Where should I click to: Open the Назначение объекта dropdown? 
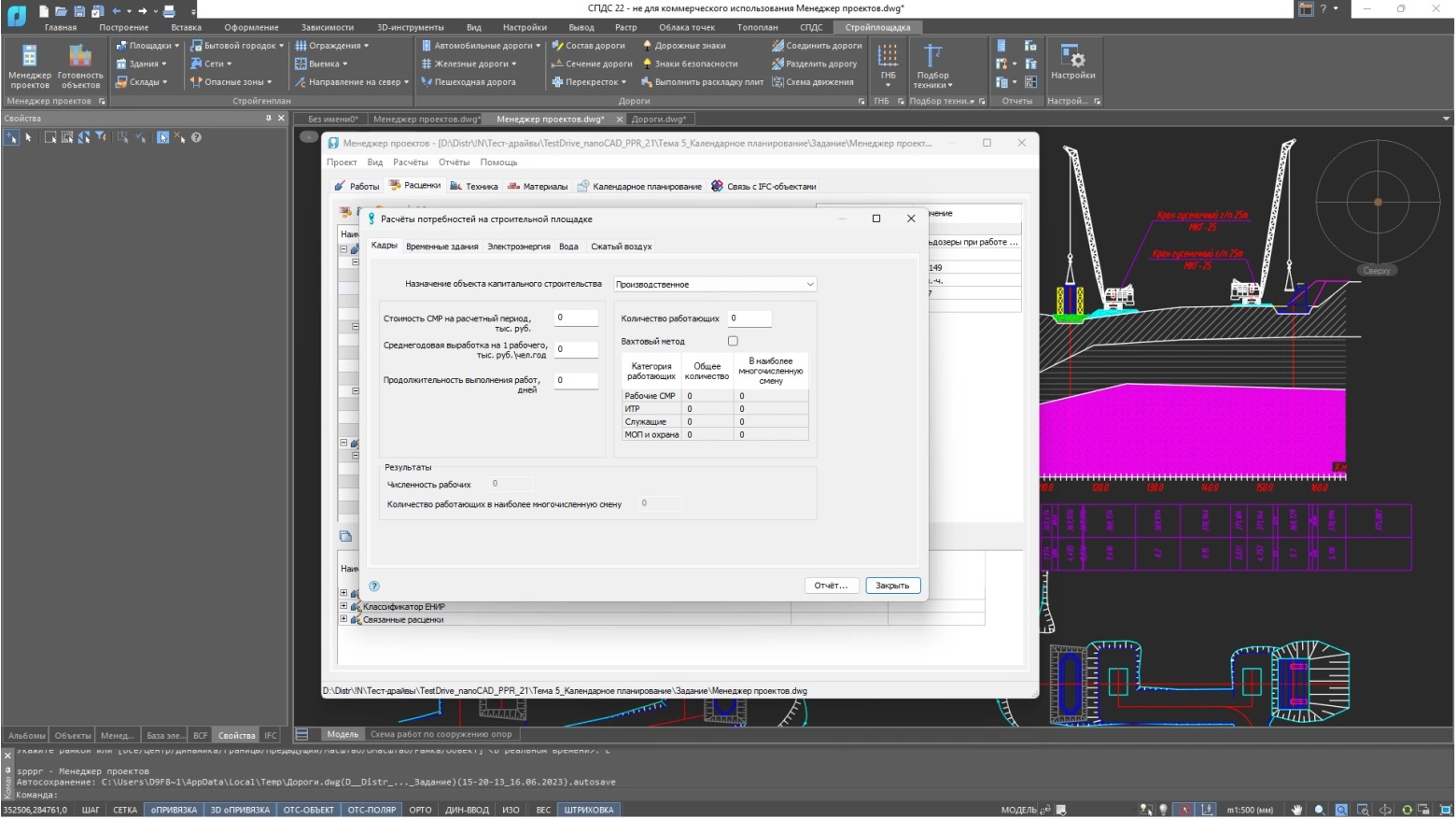coord(715,284)
